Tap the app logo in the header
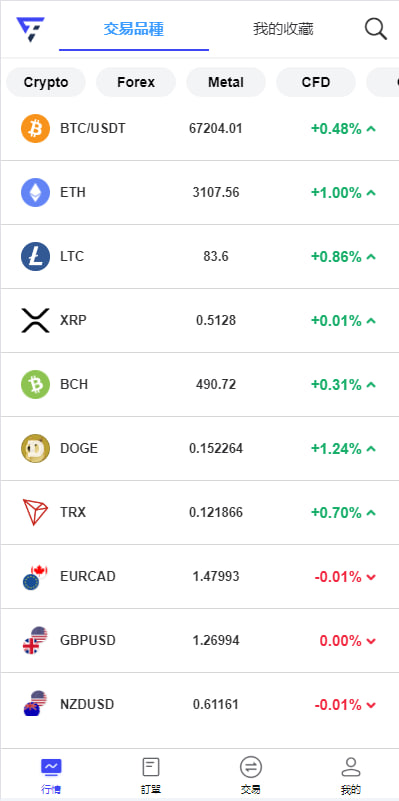Screen dimensions: 399x801 click(30, 29)
